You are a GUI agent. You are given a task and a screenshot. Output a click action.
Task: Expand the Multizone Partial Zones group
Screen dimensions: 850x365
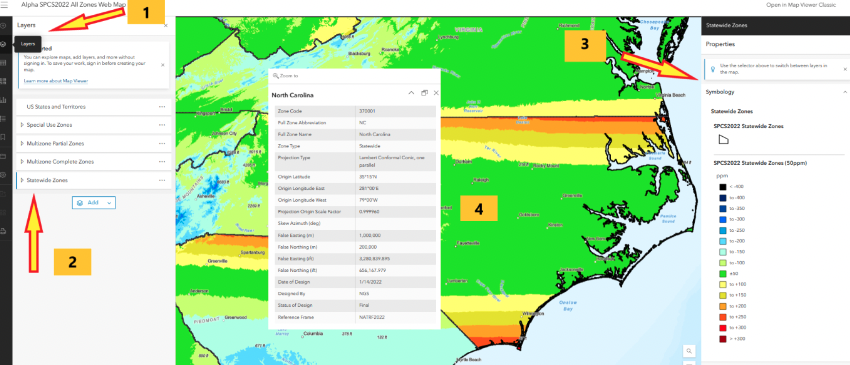22,144
